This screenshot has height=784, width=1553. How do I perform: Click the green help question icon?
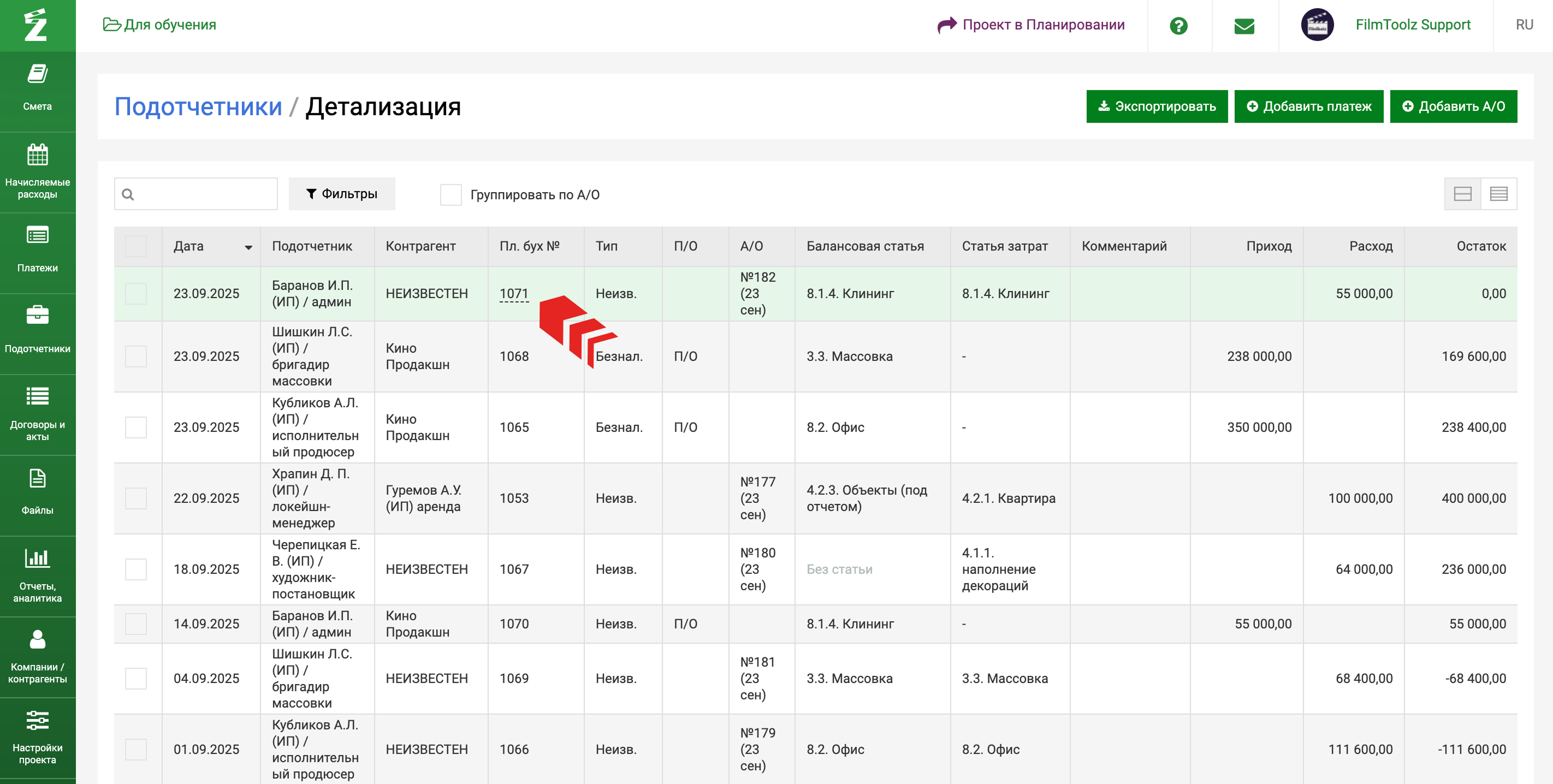coord(1178,25)
